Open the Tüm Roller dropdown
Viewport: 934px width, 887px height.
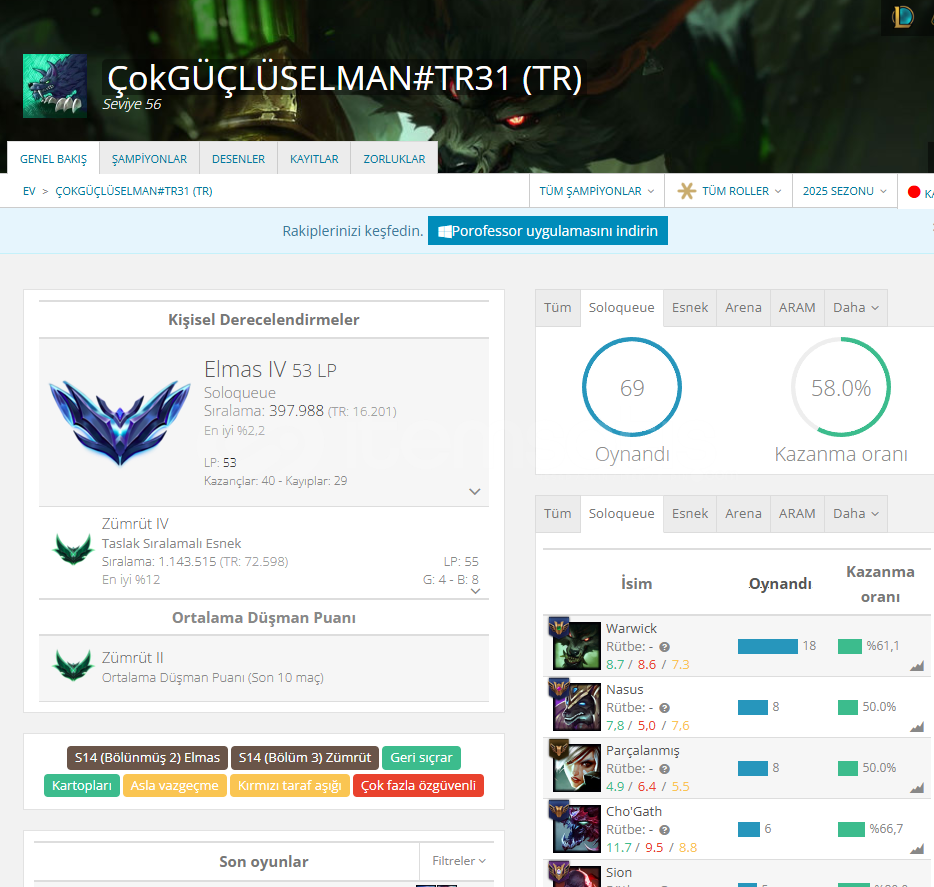728,191
